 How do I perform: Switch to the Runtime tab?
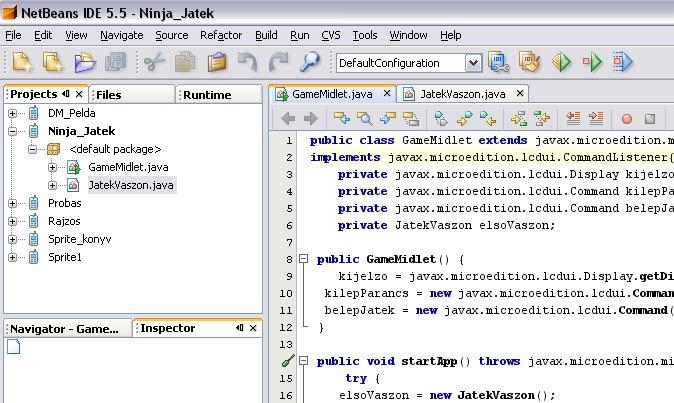[x=220, y=95]
